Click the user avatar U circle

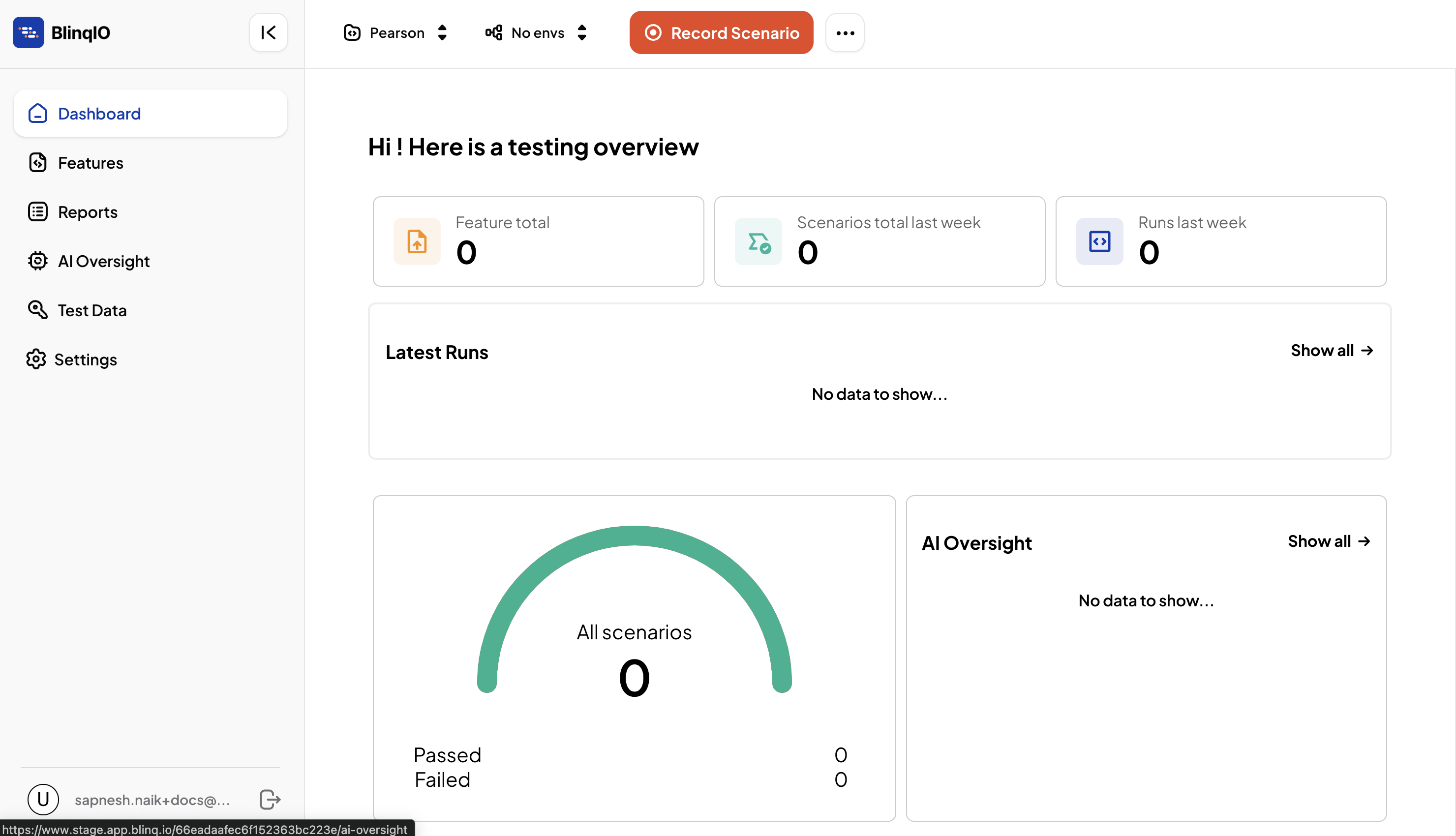[43, 799]
